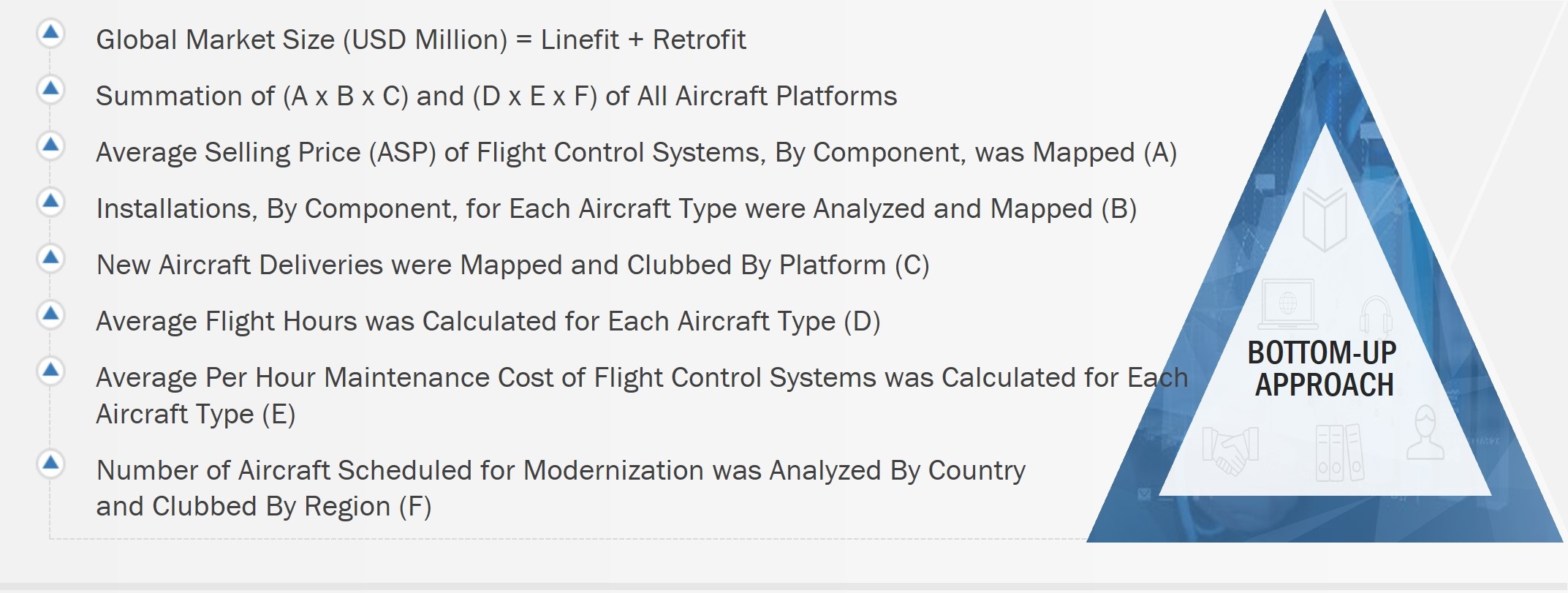Viewport: 1568px width, 593px height.
Task: Click the laptop globe icon in the triangle
Action: (x=1287, y=303)
